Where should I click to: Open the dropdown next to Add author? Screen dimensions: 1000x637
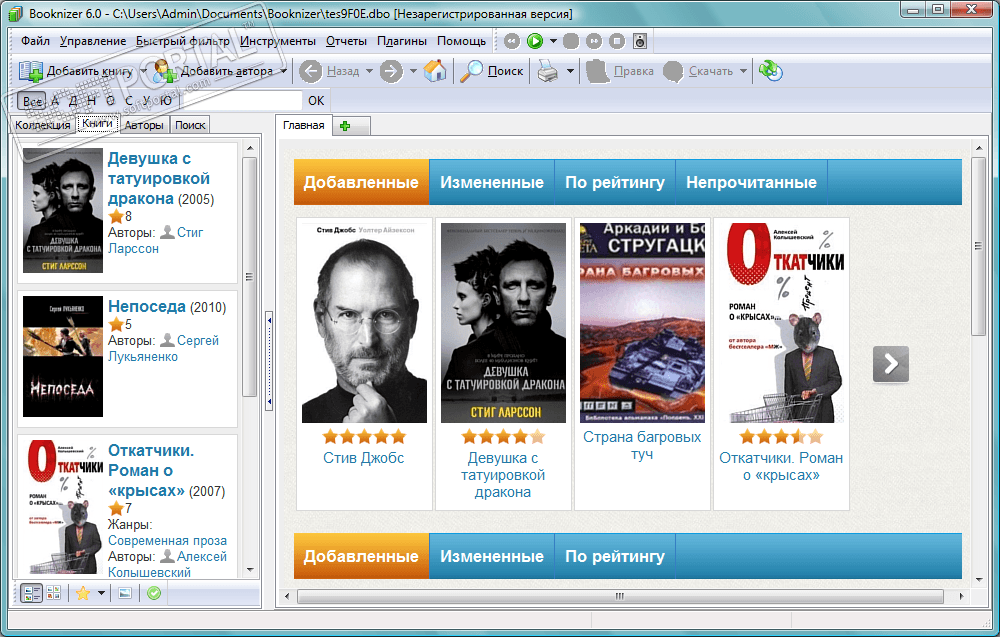[283, 71]
